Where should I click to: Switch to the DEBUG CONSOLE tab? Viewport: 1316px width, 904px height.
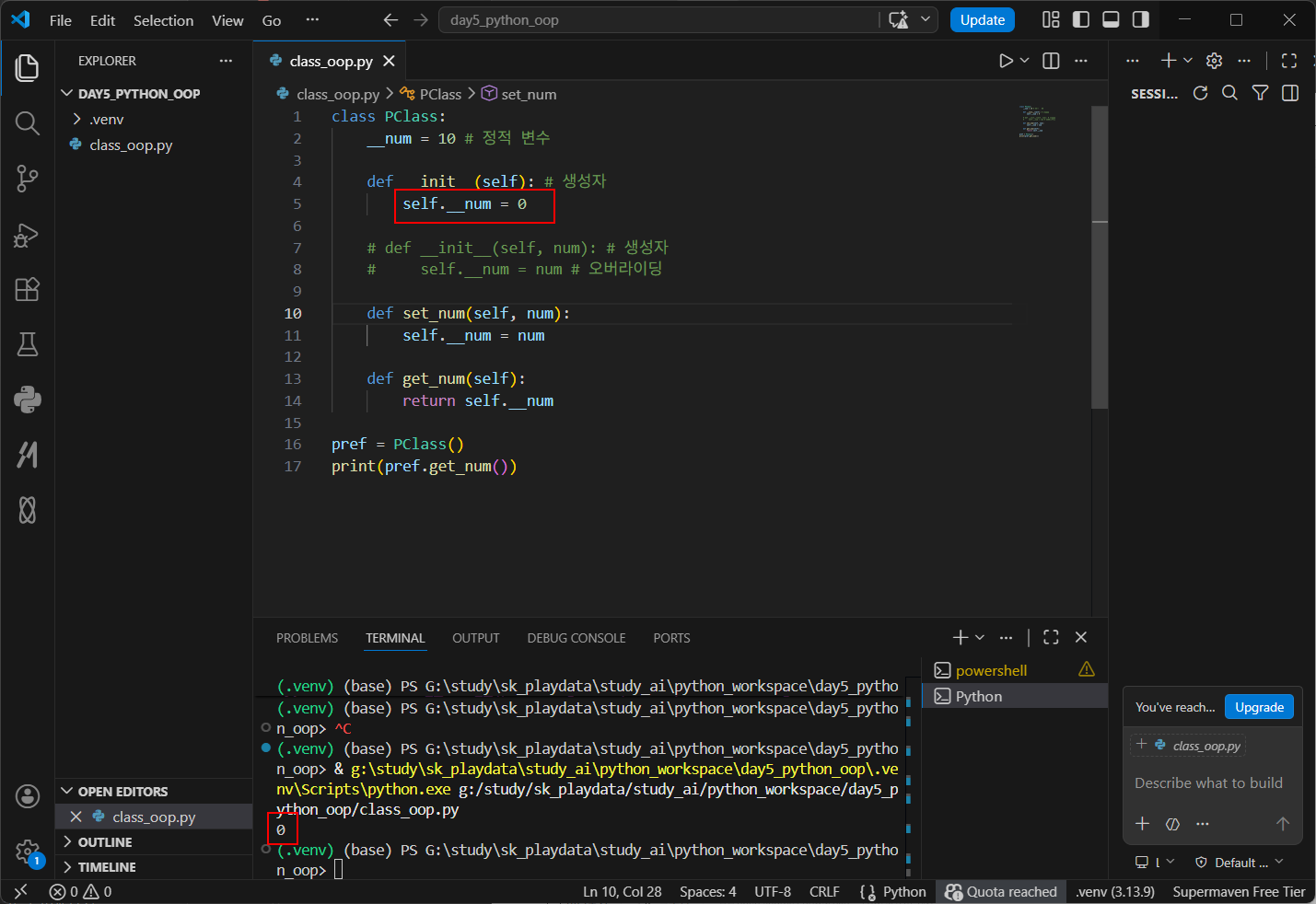[576, 638]
